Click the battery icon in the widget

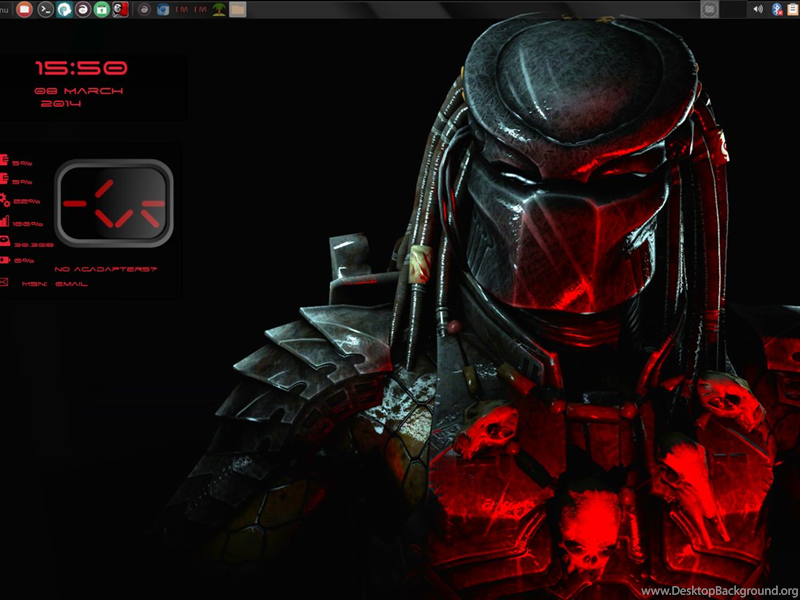(x=5, y=260)
